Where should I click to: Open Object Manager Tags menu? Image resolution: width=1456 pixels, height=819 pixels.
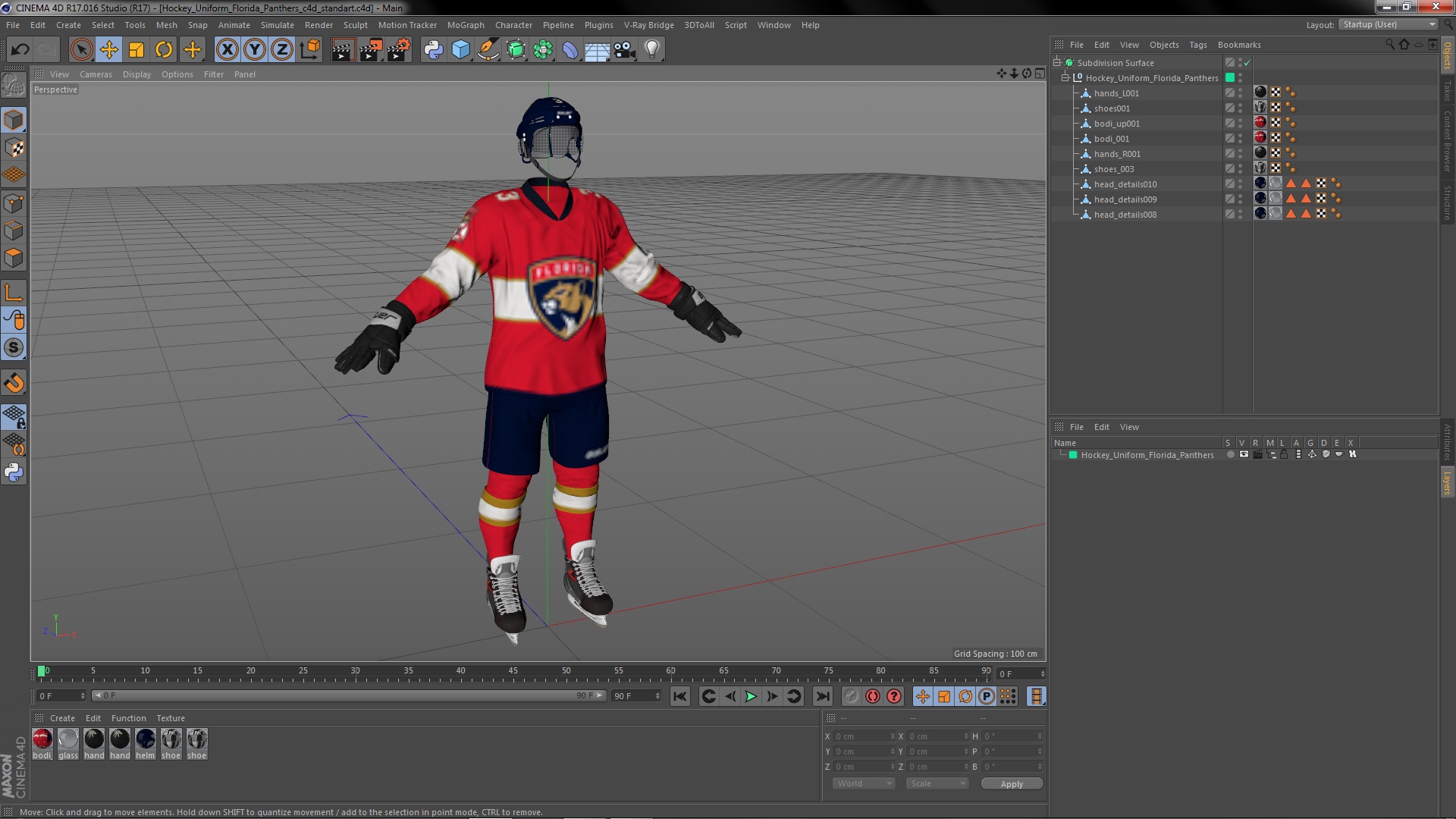pyautogui.click(x=1197, y=45)
